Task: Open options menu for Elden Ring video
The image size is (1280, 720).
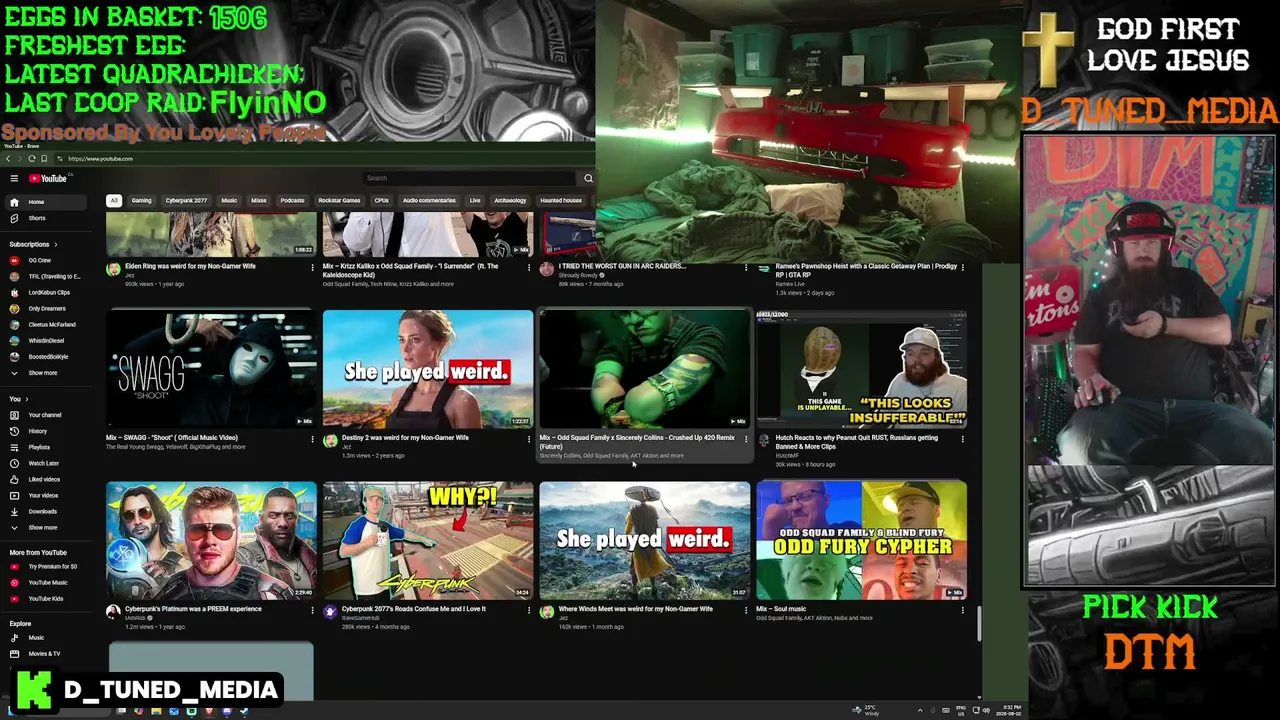Action: (x=312, y=267)
